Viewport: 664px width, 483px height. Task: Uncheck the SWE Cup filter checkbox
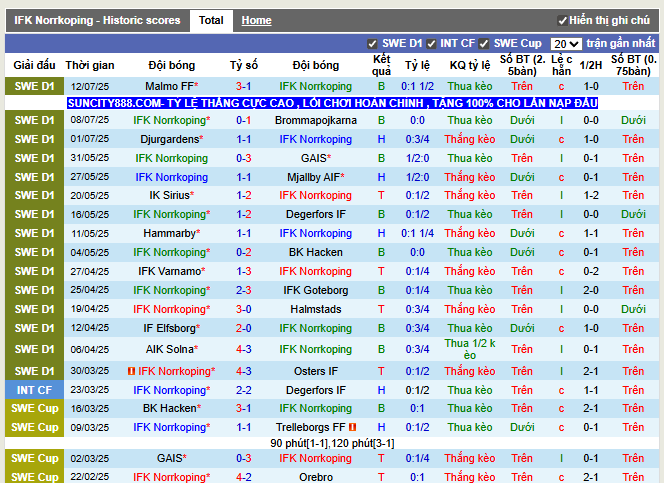click(x=484, y=44)
